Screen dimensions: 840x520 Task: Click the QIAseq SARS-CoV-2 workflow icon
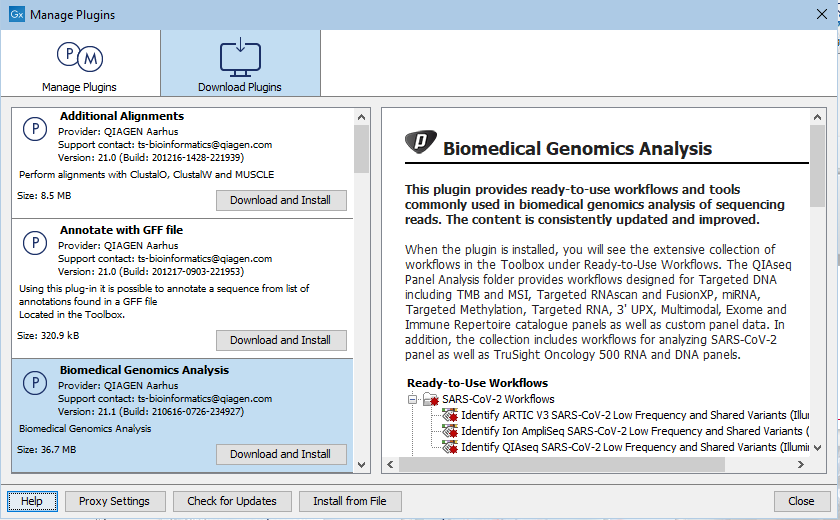(451, 447)
